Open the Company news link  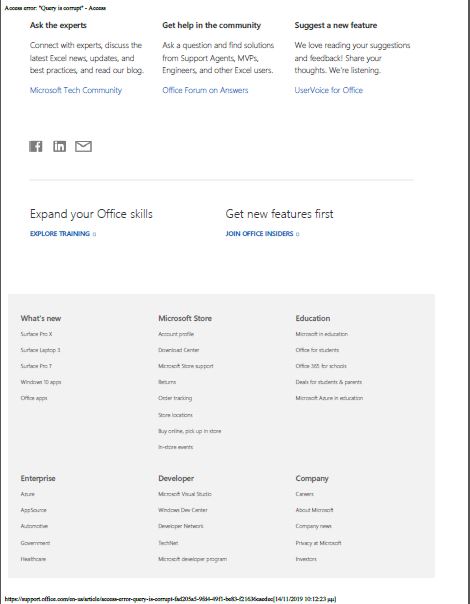click(x=314, y=526)
